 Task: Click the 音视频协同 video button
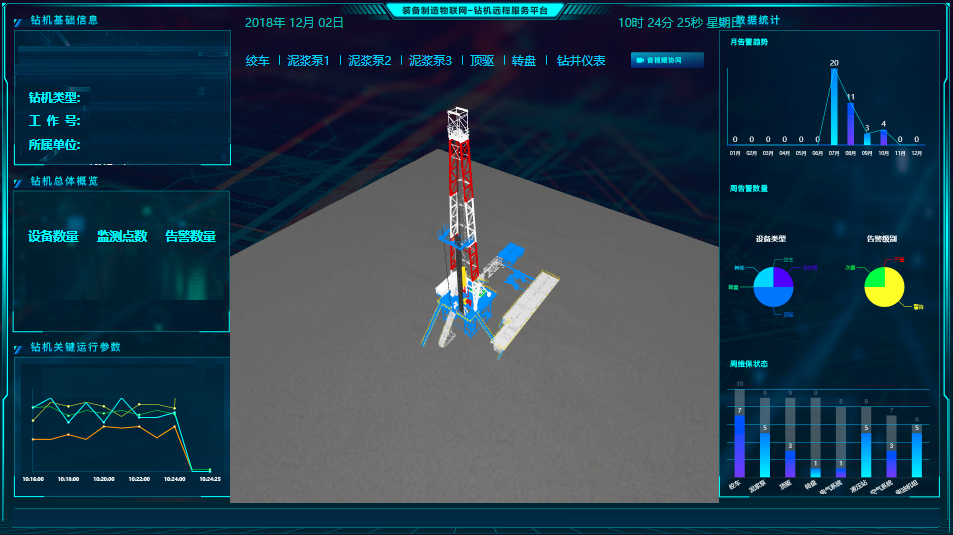click(667, 60)
